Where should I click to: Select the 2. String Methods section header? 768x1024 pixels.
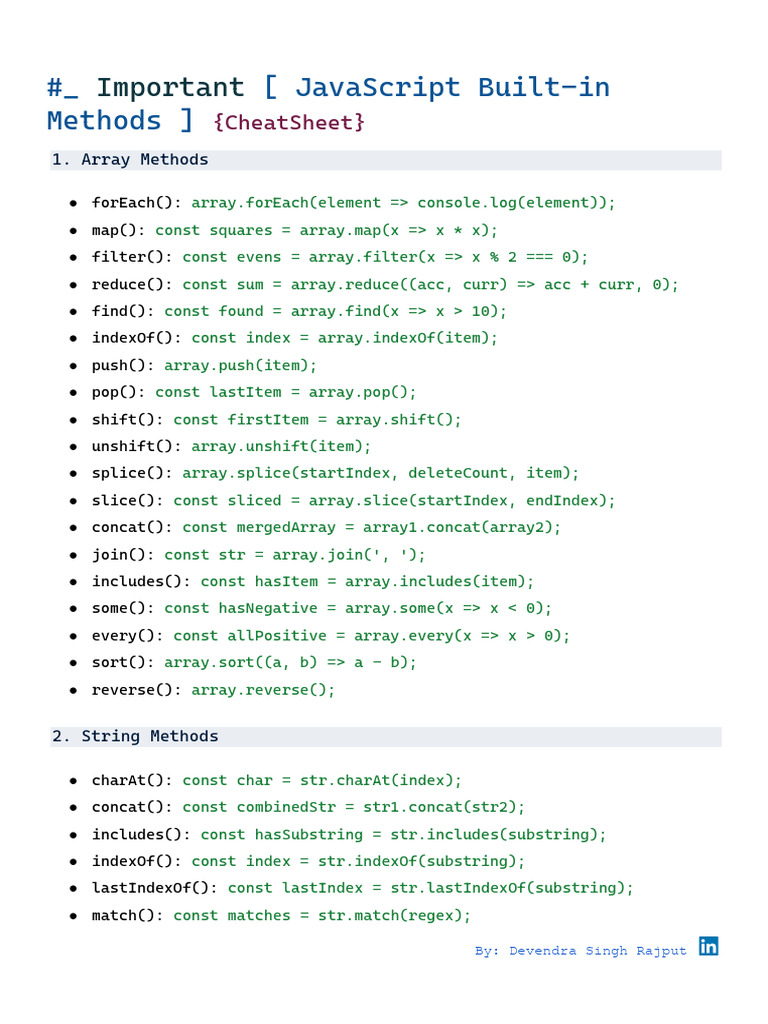tap(135, 737)
